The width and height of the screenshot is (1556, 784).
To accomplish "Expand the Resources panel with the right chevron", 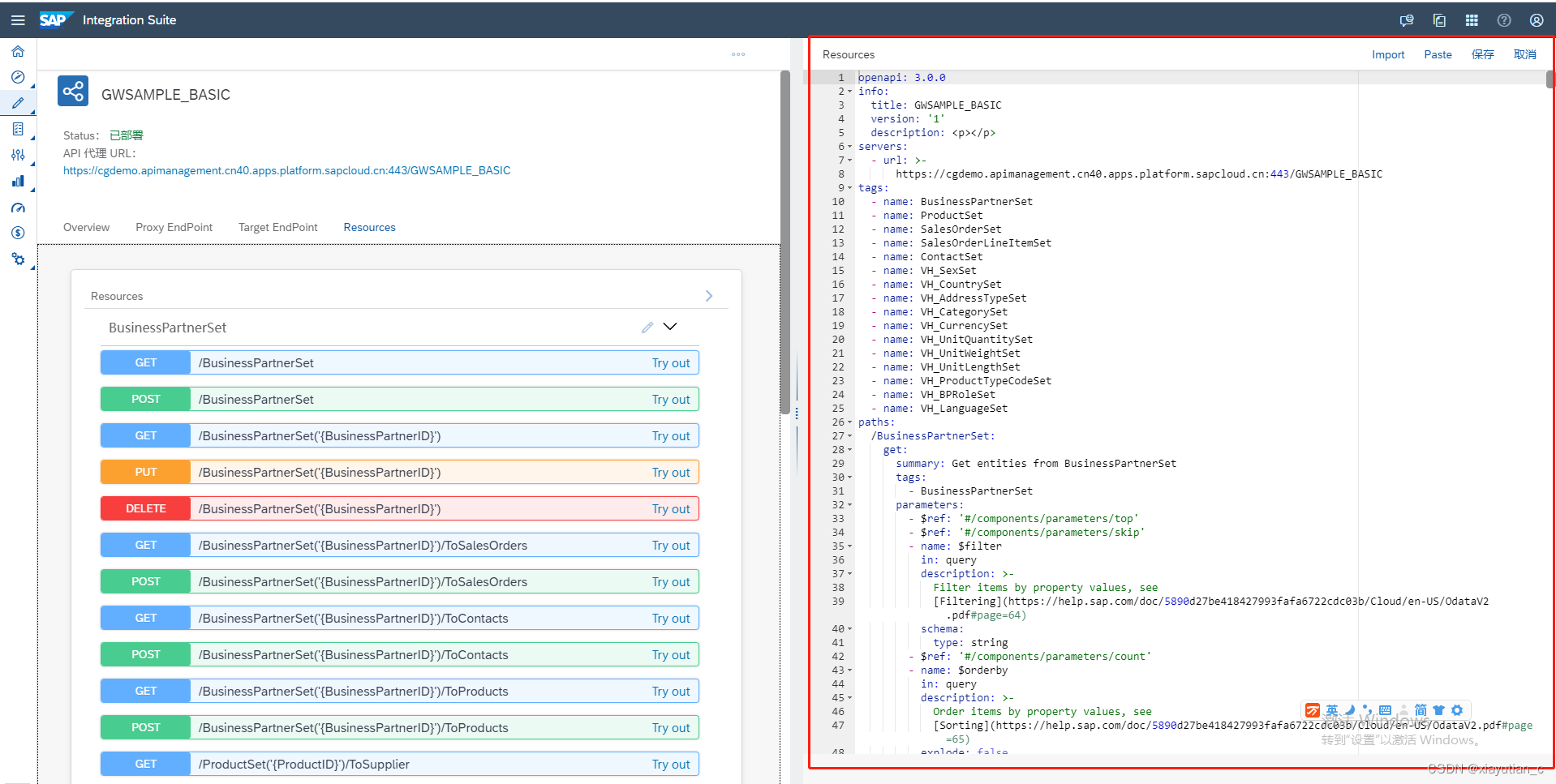I will (x=709, y=296).
